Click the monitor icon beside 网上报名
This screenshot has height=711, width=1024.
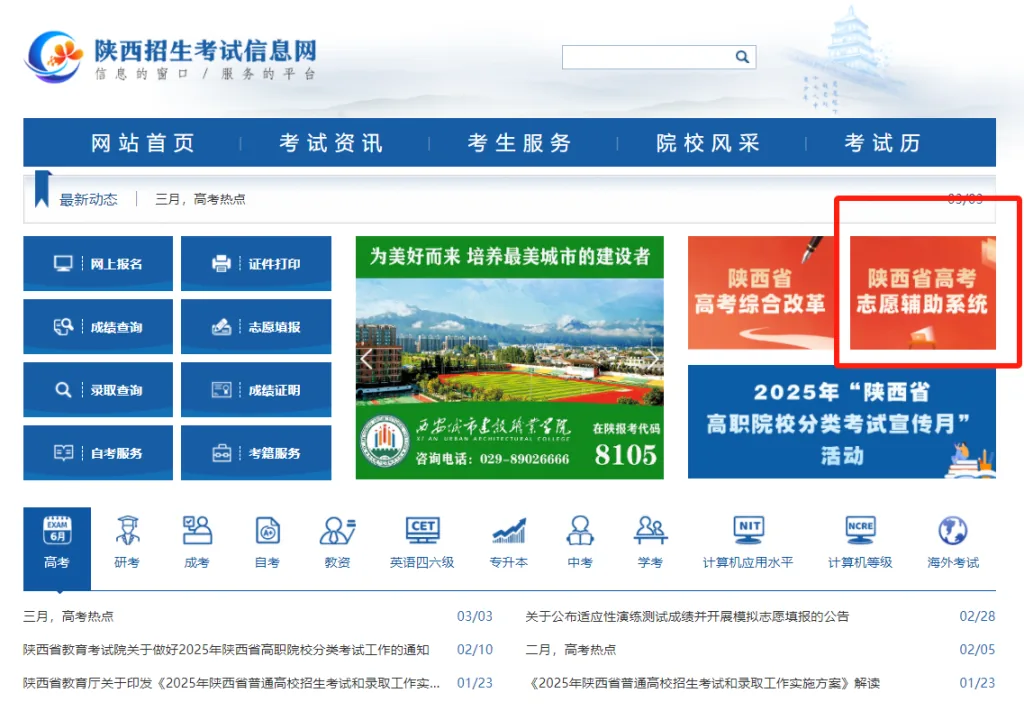coord(63,263)
